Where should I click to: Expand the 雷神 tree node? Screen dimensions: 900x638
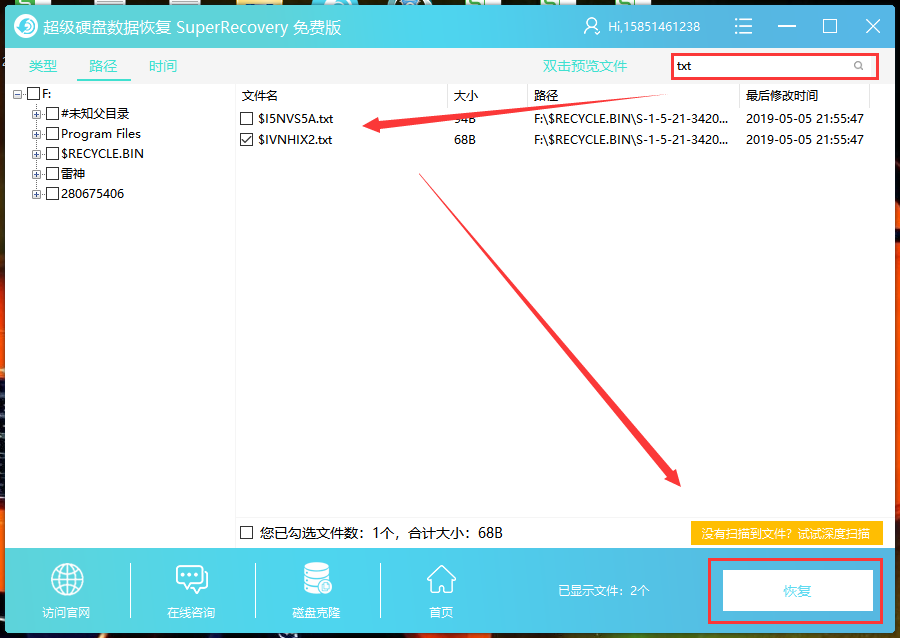[36, 174]
